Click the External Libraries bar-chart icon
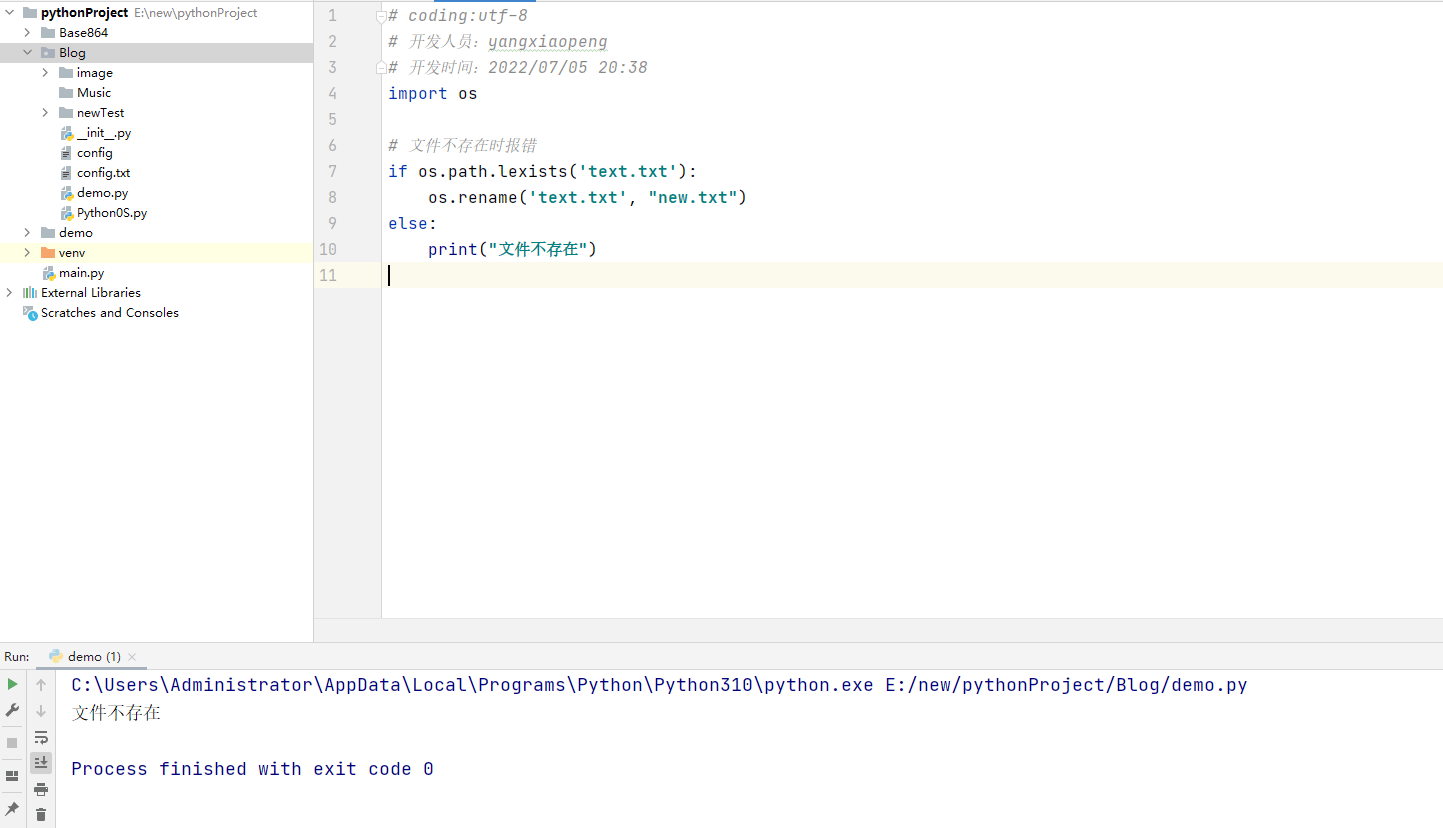This screenshot has height=828, width=1443. click(x=30, y=293)
